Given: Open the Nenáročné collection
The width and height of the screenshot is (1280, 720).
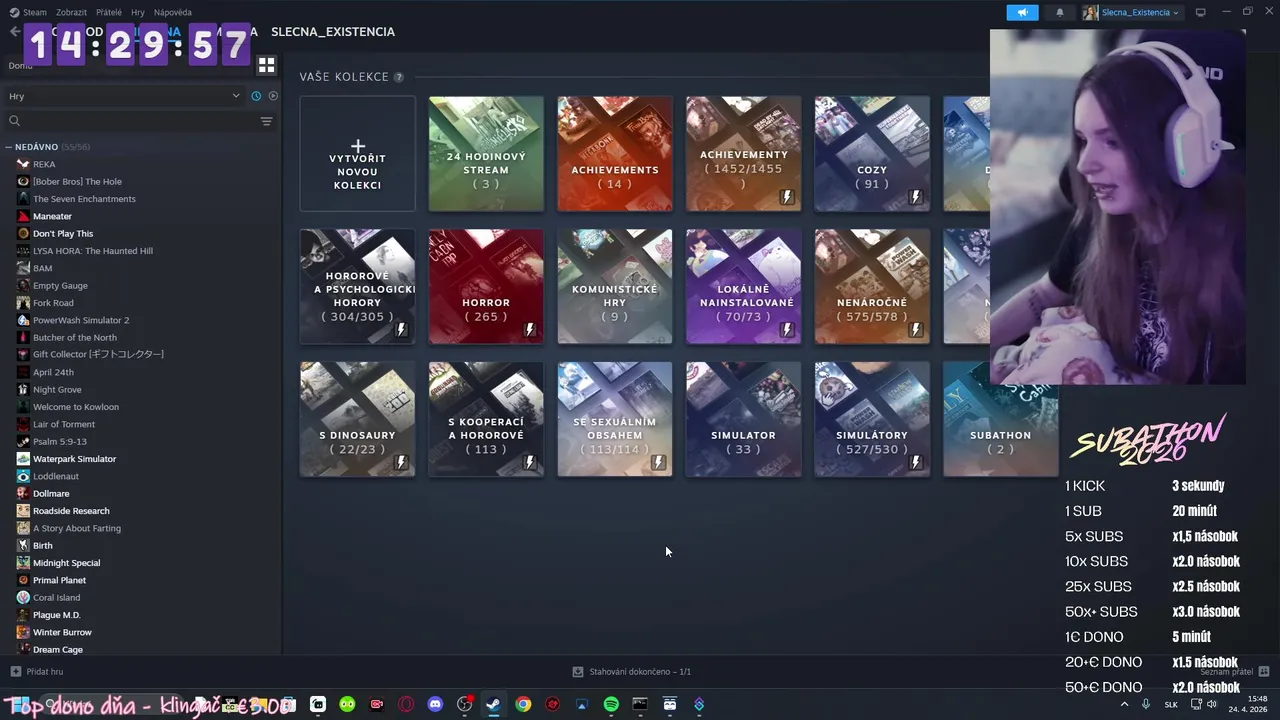Looking at the screenshot, I should [x=872, y=287].
